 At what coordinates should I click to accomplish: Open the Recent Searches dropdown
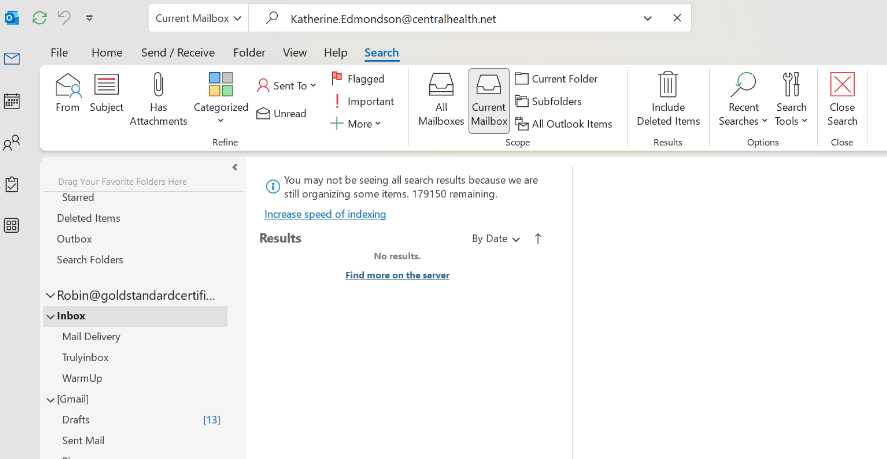pos(743,99)
